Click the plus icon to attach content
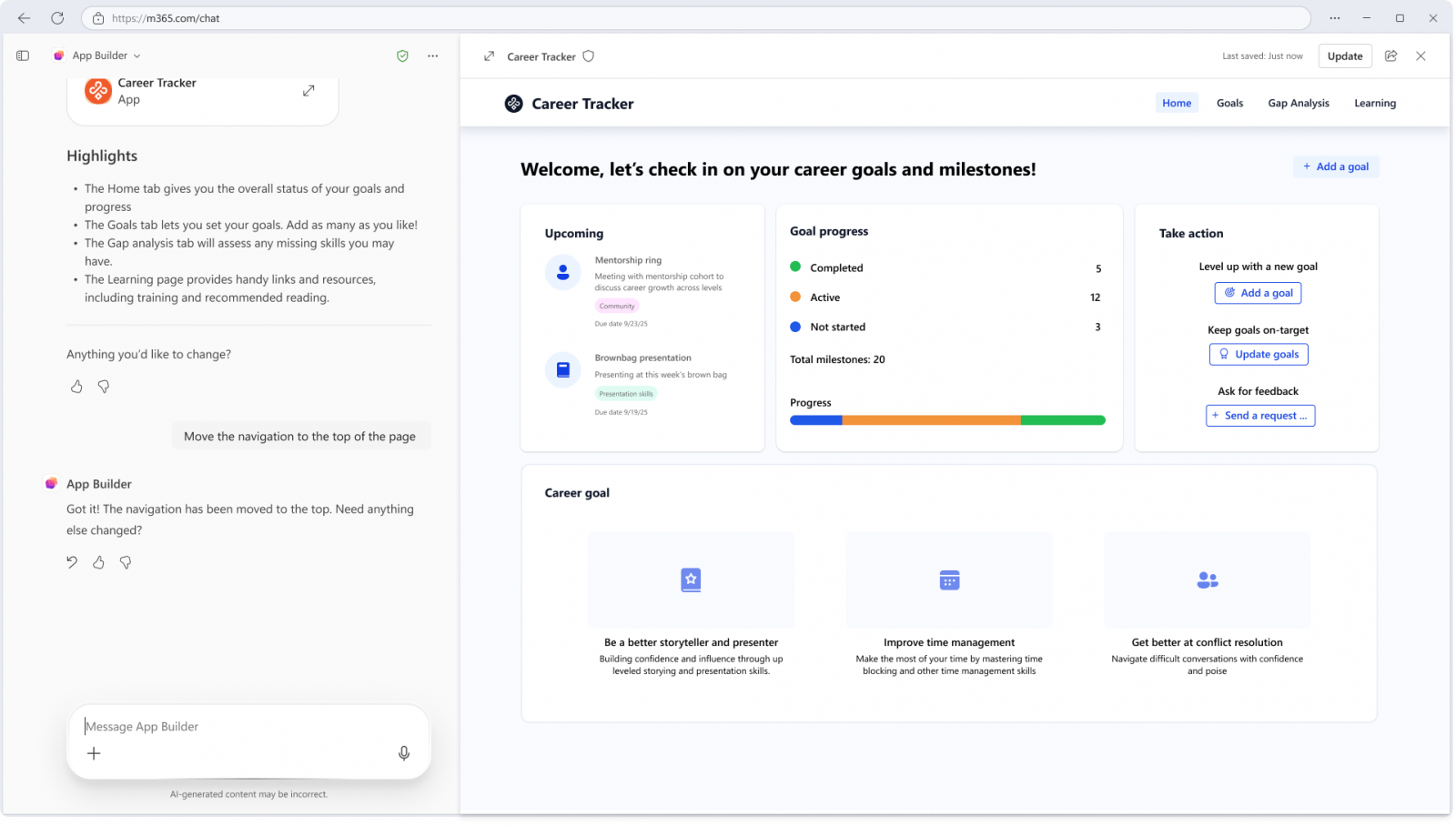 (x=94, y=753)
